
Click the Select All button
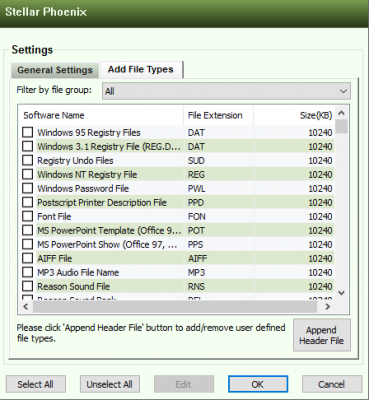[36, 384]
